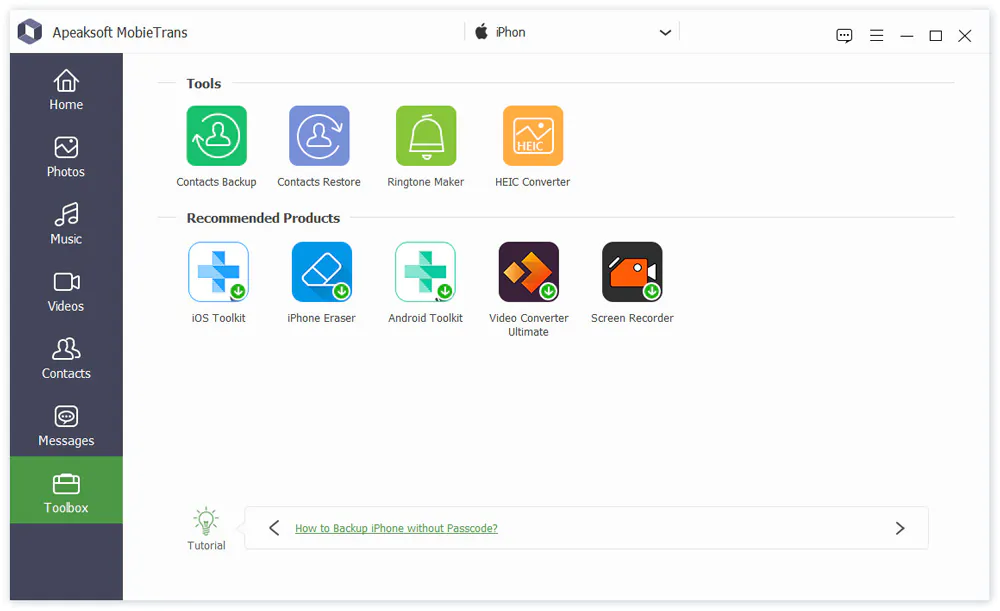The height and width of the screenshot is (611, 1000).
Task: Open the feedback chat bubble
Action: tap(844, 35)
